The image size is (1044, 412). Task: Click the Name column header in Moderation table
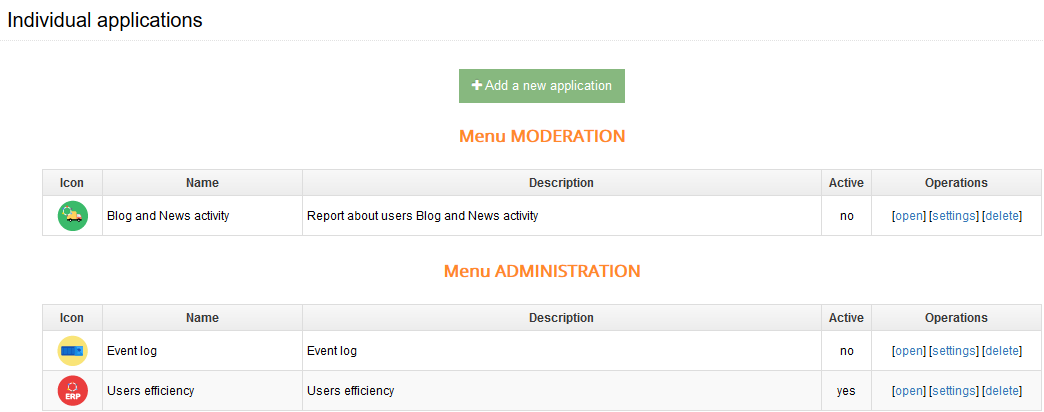[x=202, y=182]
